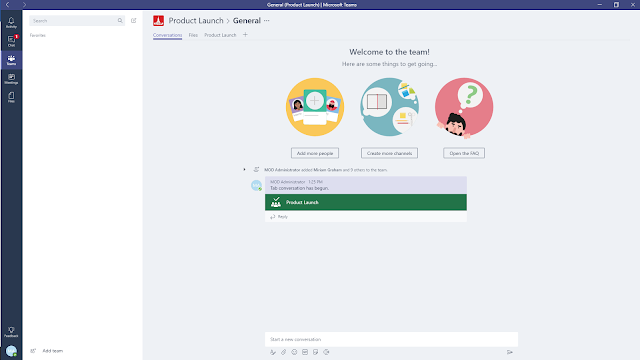Click the add people illustration thumbnail

click(x=315, y=107)
